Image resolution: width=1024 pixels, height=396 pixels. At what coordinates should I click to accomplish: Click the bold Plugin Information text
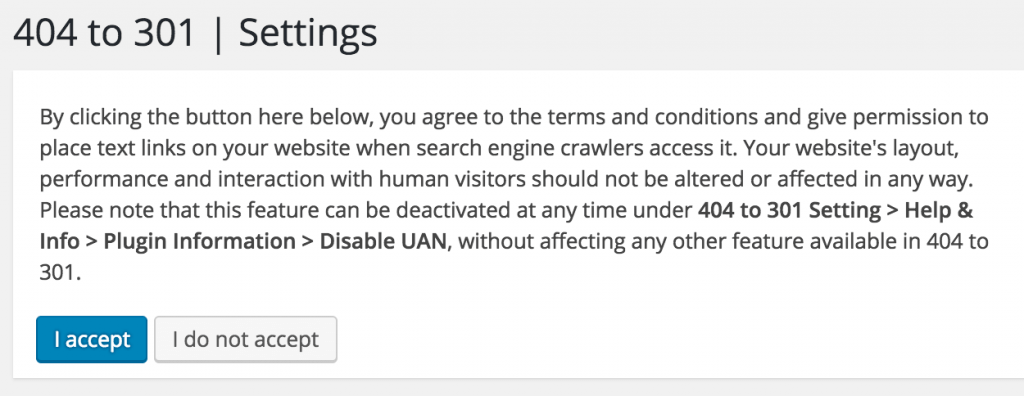[200, 242]
